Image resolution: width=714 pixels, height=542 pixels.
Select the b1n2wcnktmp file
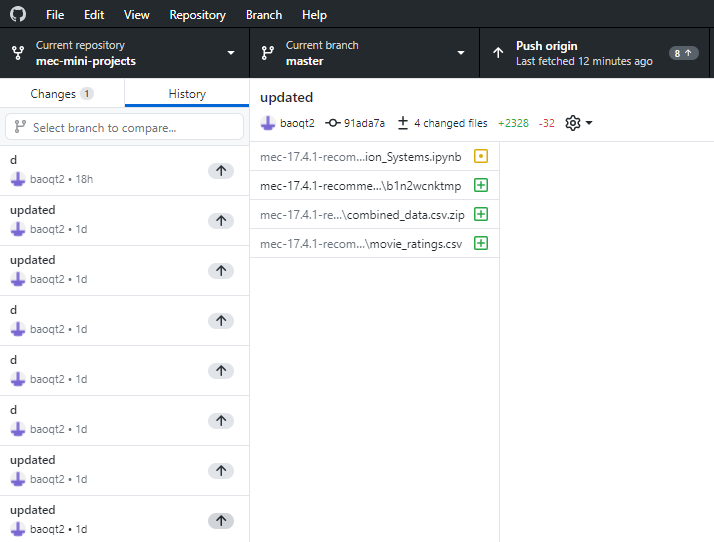(374, 185)
